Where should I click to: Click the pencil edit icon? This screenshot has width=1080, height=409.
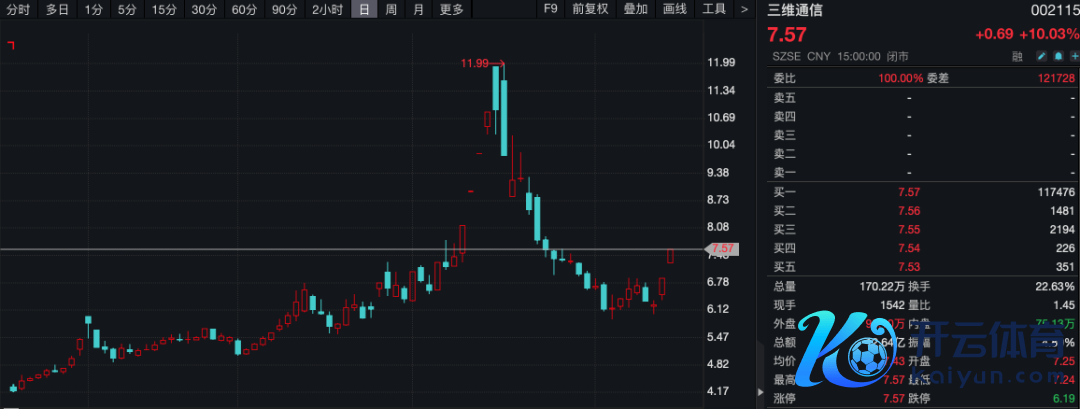tap(1041, 57)
